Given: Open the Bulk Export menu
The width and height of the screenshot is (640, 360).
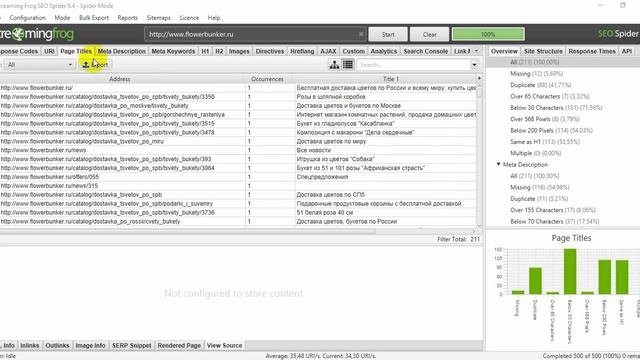Looking at the screenshot, I should [x=94, y=18].
